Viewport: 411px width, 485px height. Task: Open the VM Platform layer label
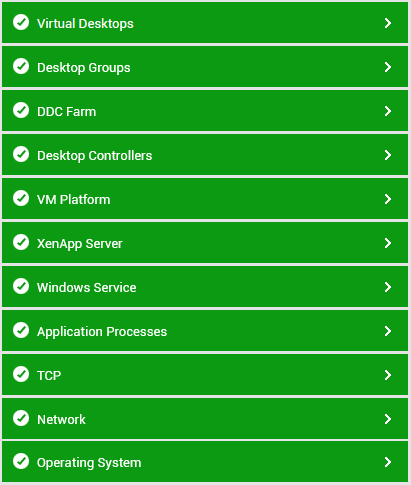point(74,200)
